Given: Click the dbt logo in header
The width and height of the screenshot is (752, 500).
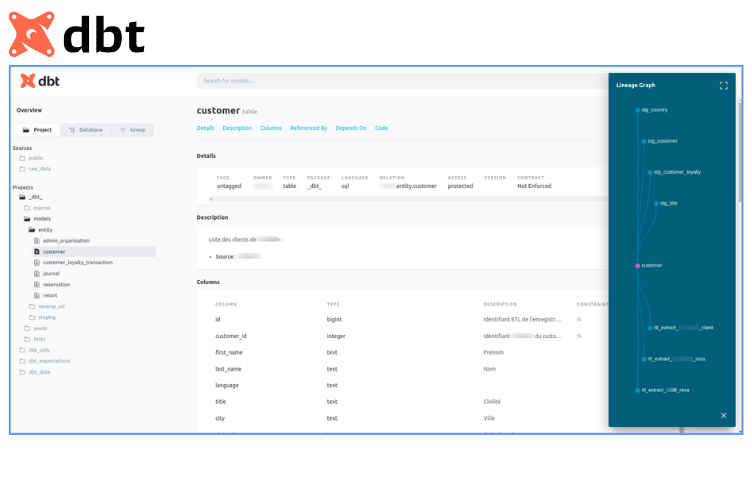Looking at the screenshot, I should (40, 81).
